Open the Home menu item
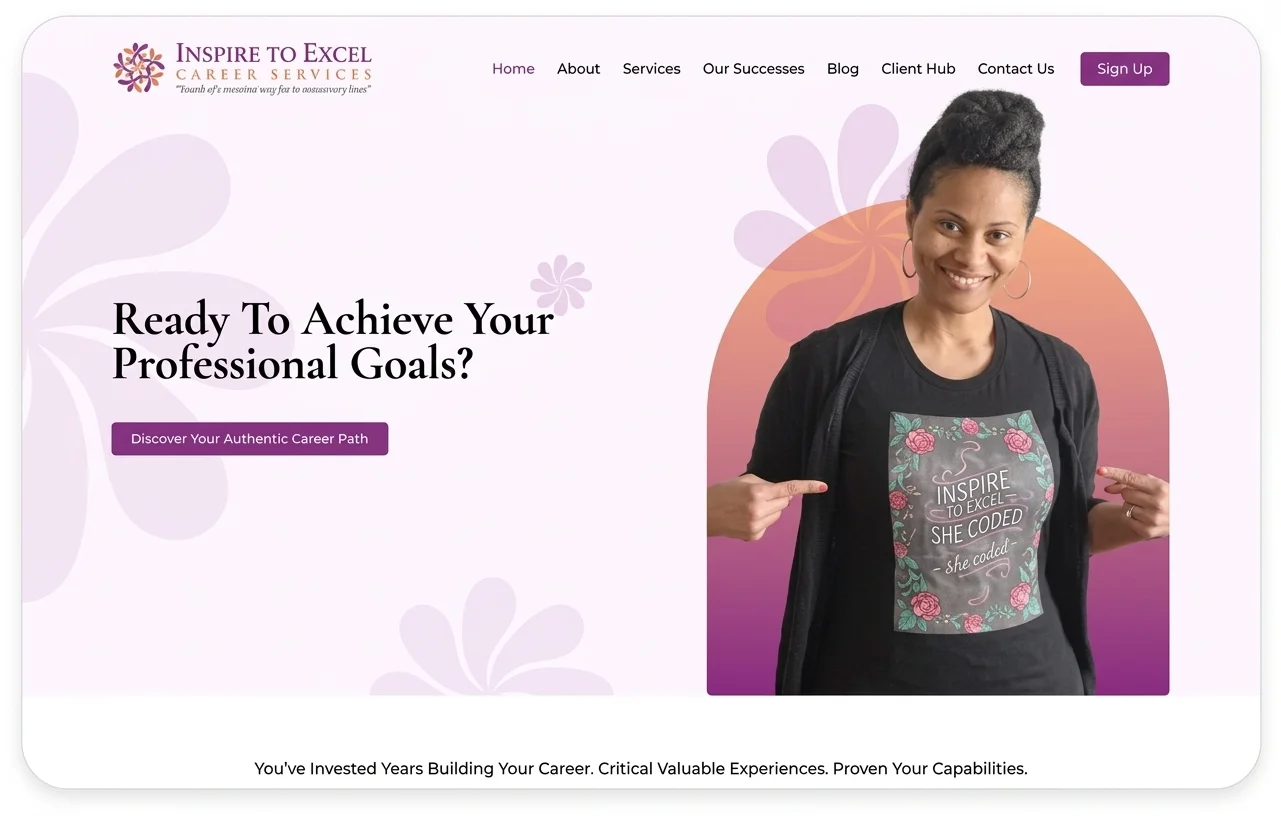The image size is (1281, 816). pos(513,69)
